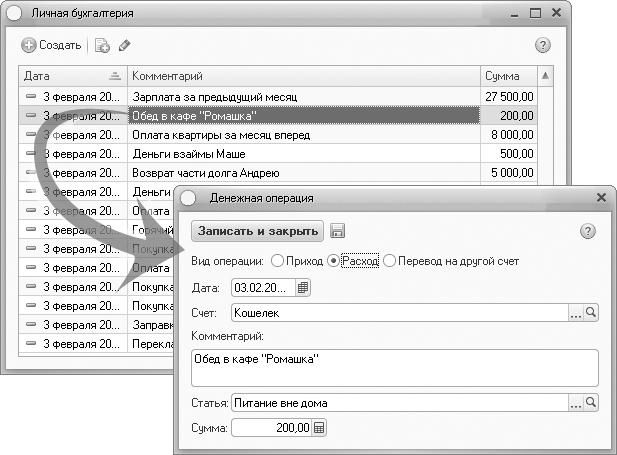Open the Статья selection list button
Screen dimensions: 617x455
(575, 403)
